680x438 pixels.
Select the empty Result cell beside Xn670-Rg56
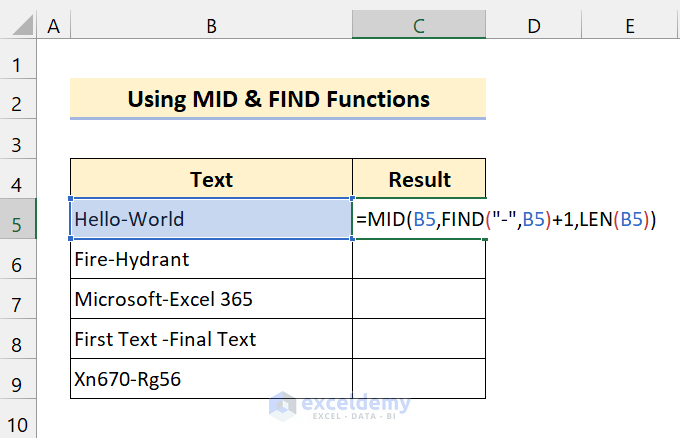point(419,379)
